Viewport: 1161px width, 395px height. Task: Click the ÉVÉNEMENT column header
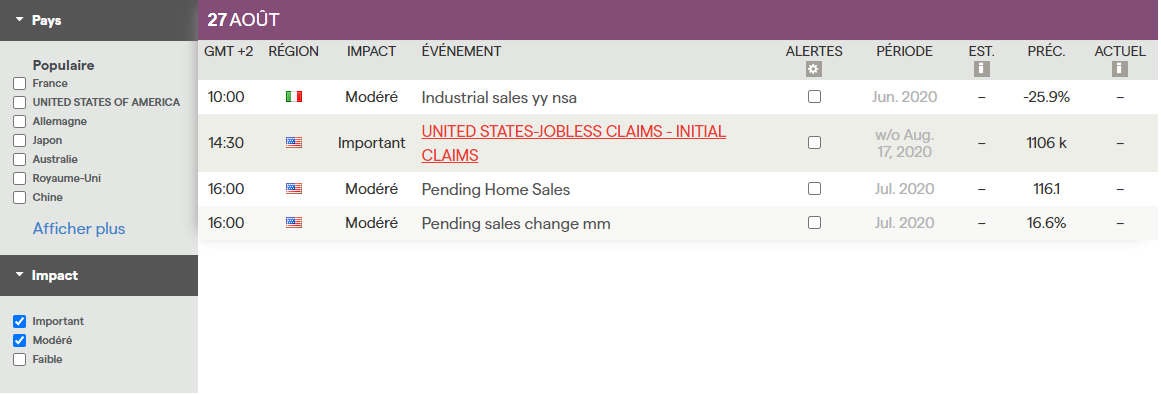461,51
